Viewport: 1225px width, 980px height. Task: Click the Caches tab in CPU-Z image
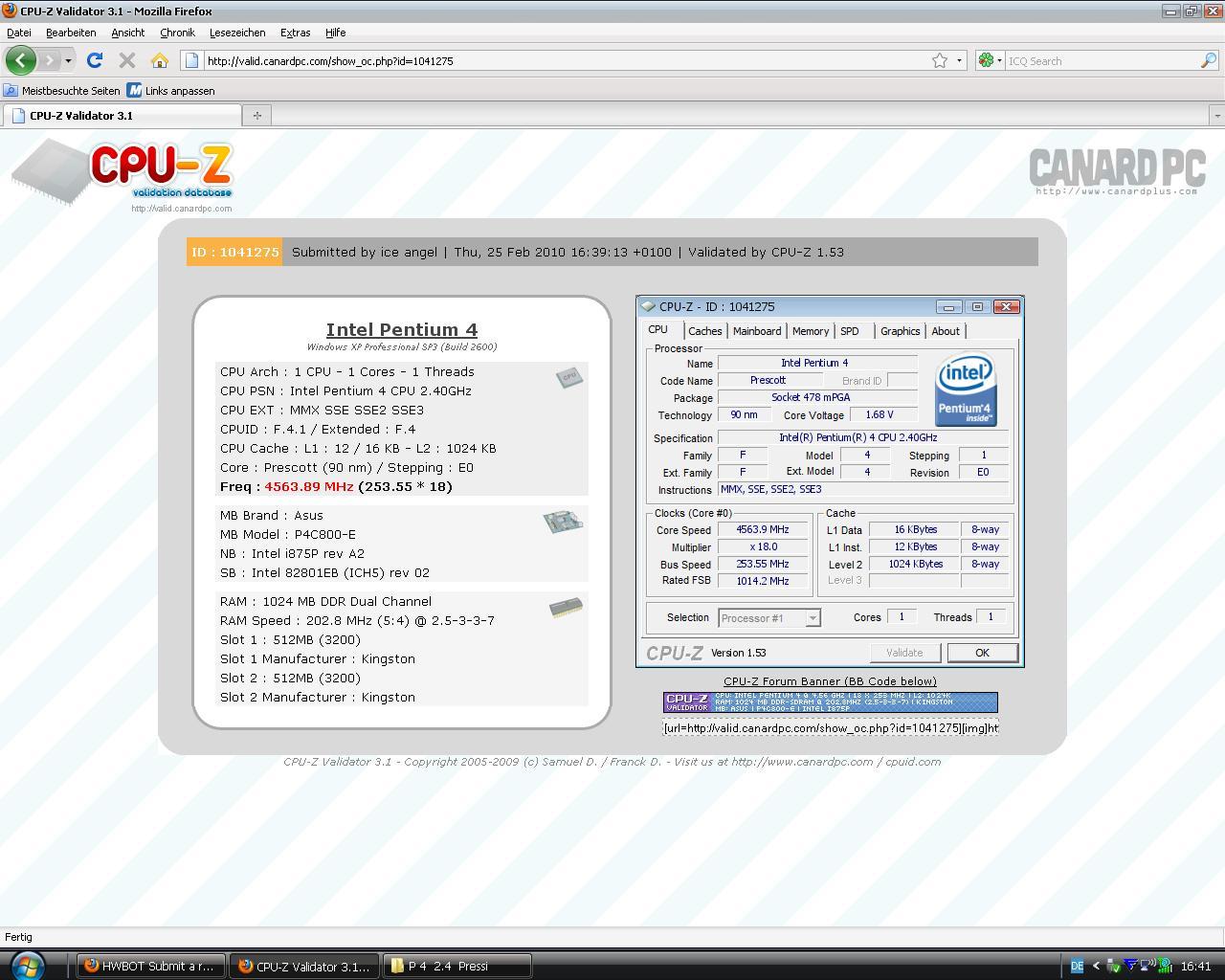coord(705,331)
